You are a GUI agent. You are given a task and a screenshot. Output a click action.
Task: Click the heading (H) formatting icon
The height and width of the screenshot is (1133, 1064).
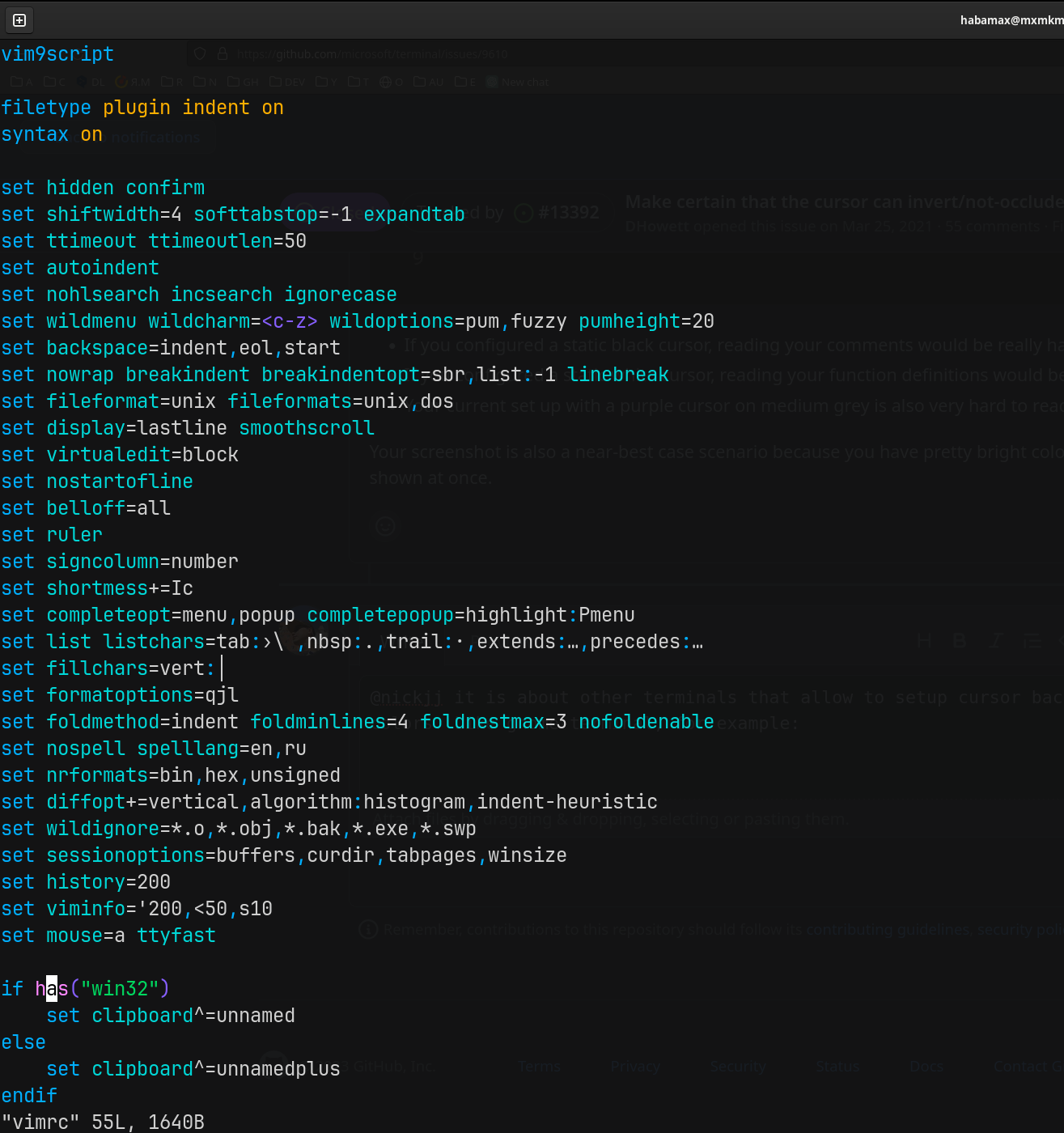coord(924,640)
